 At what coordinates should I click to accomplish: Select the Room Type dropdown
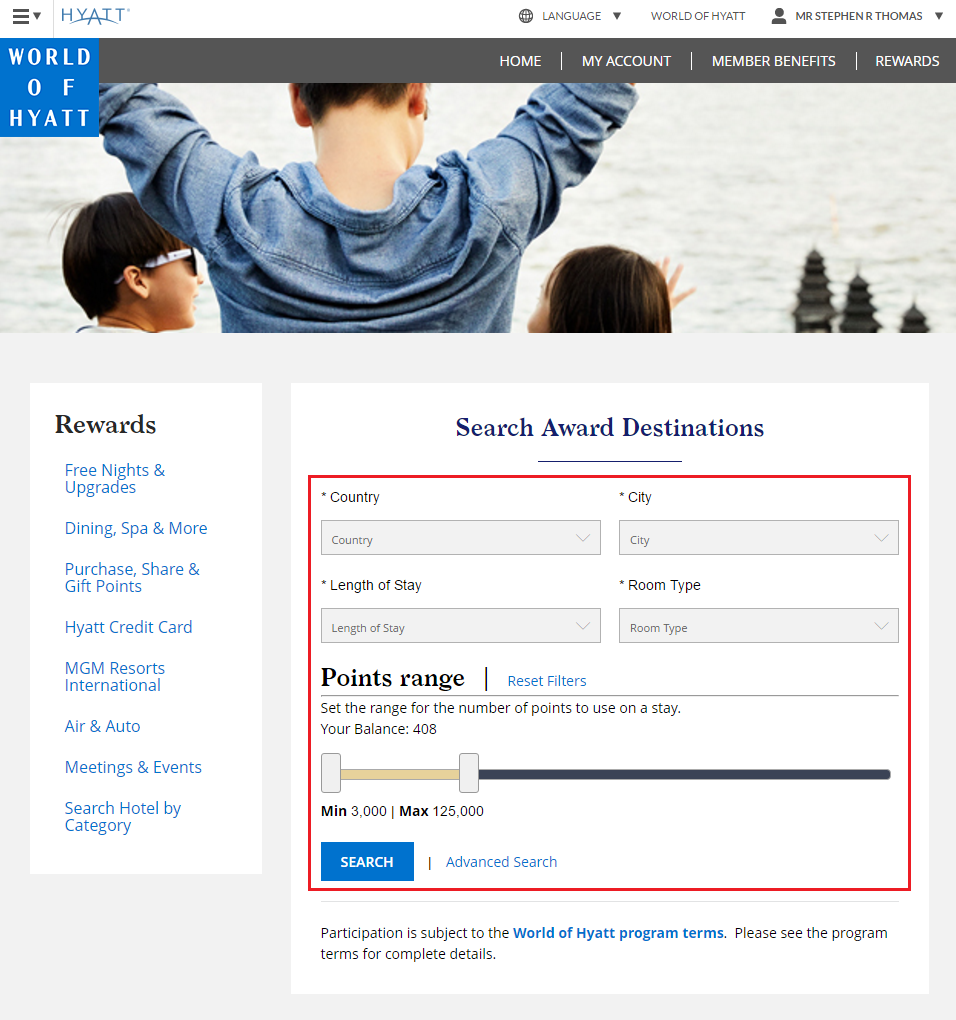coord(758,626)
